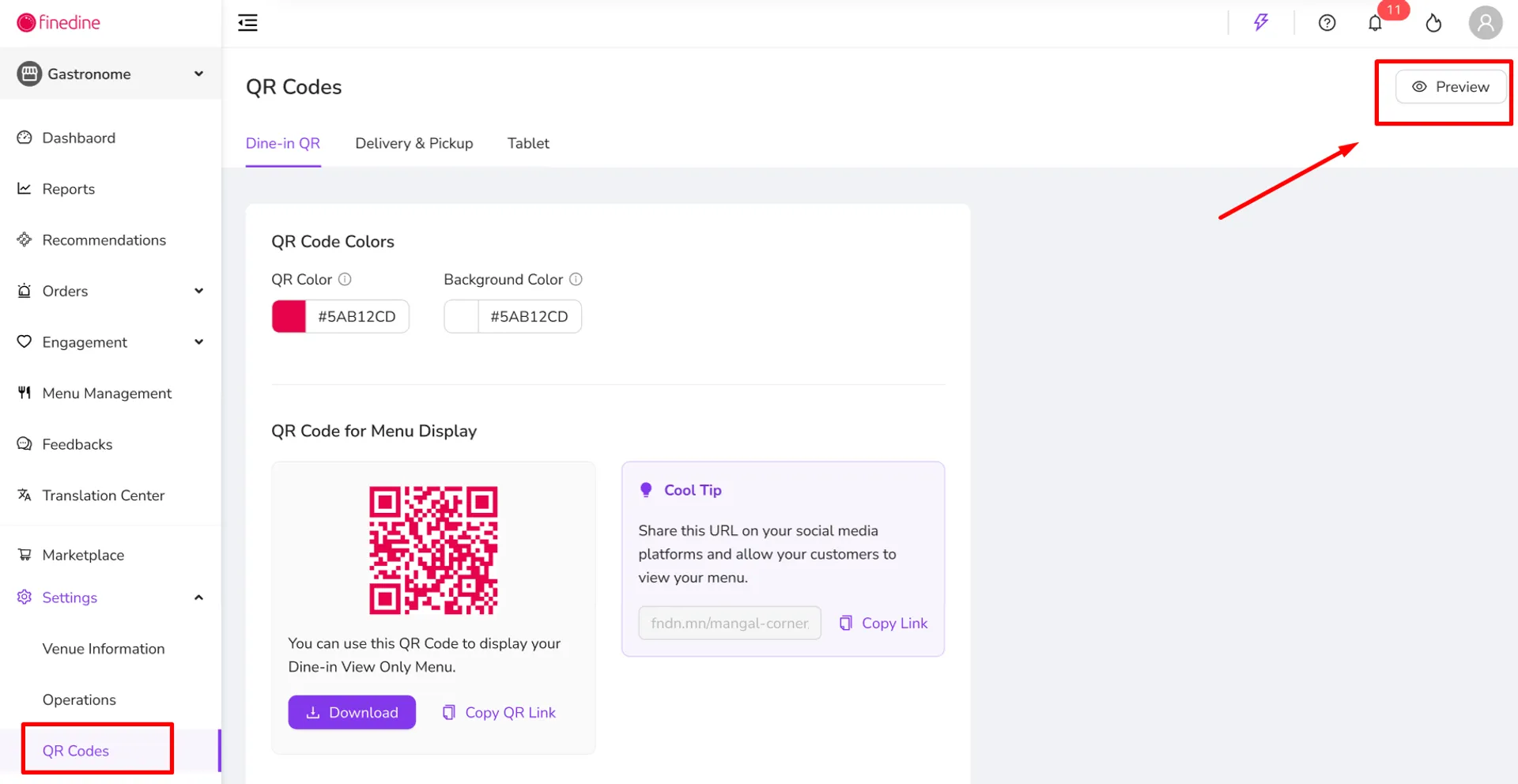This screenshot has width=1518, height=784.
Task: Click the Engagement heart icon
Action: (25, 341)
